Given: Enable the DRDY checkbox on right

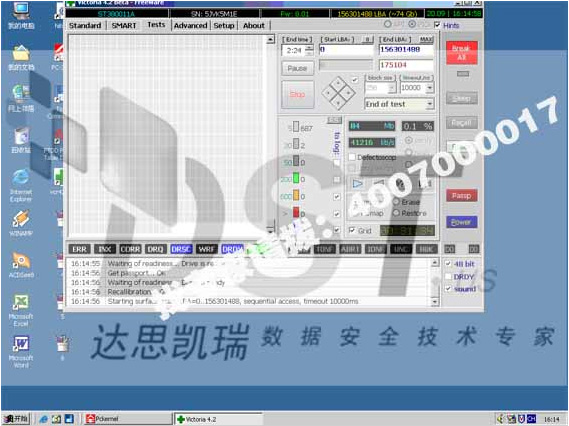Looking at the screenshot, I should (448, 277).
